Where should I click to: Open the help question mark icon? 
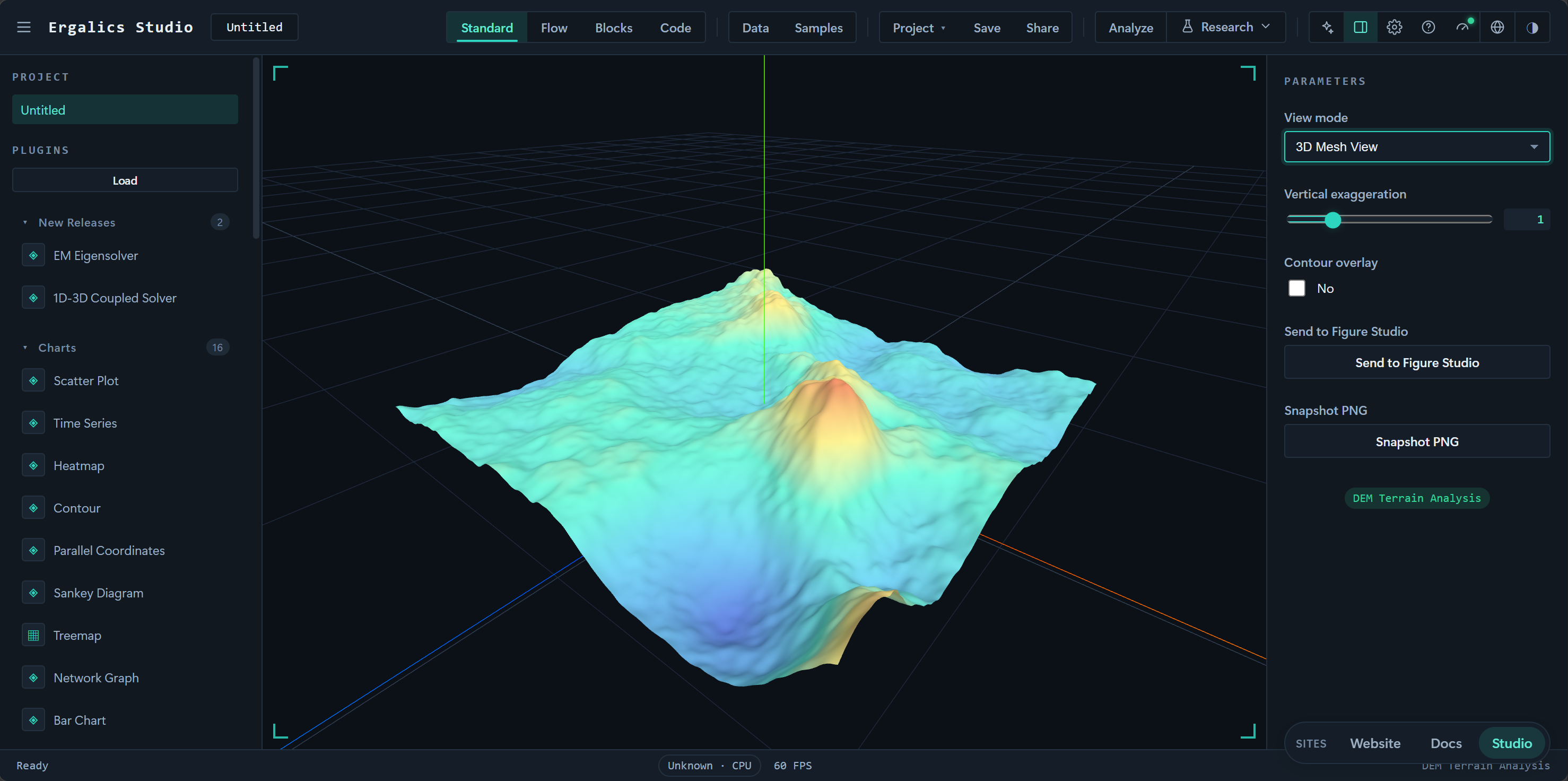1428,28
